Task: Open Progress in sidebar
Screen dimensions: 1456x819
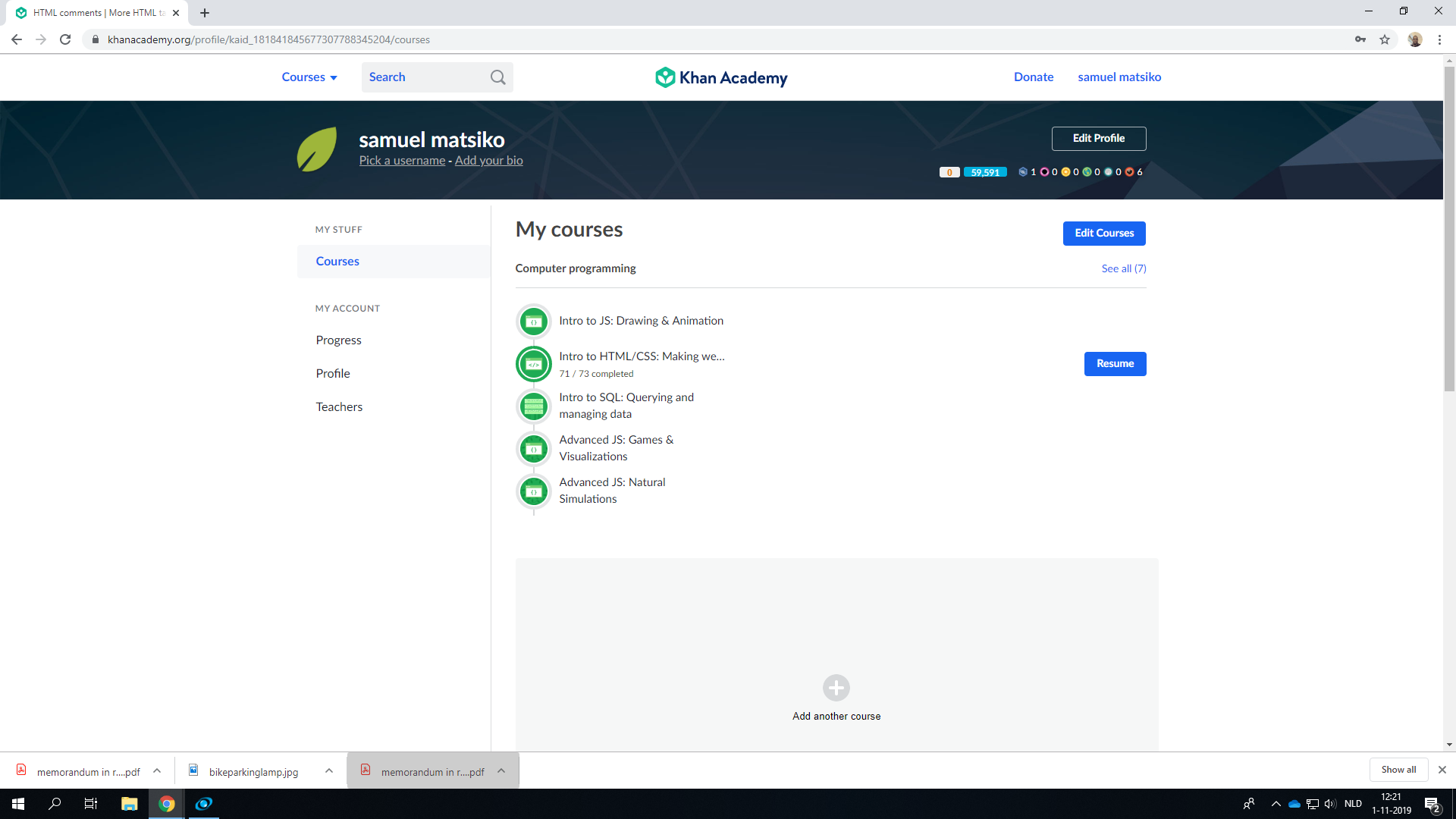Action: (338, 340)
